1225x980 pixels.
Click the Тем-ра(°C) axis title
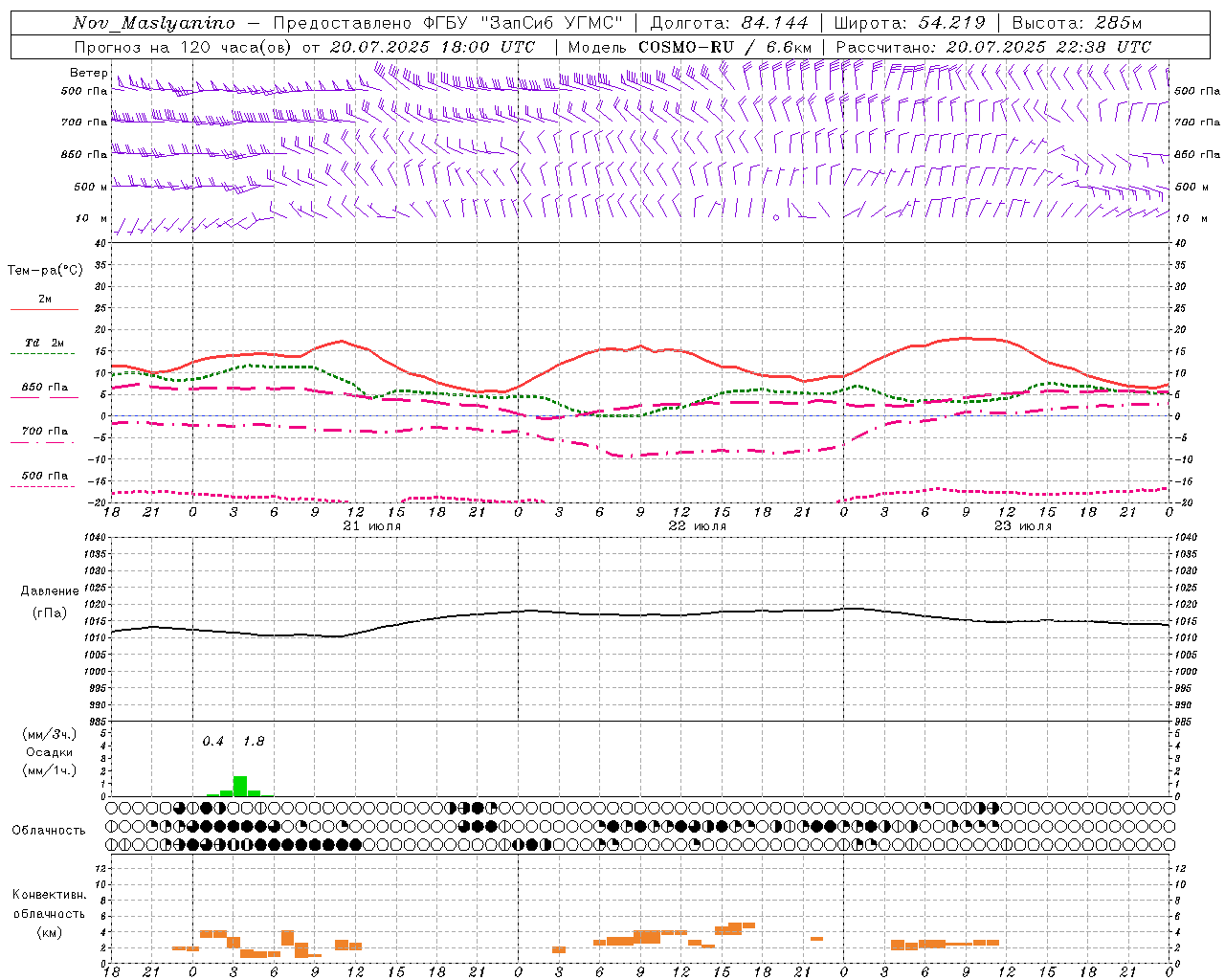[45, 270]
